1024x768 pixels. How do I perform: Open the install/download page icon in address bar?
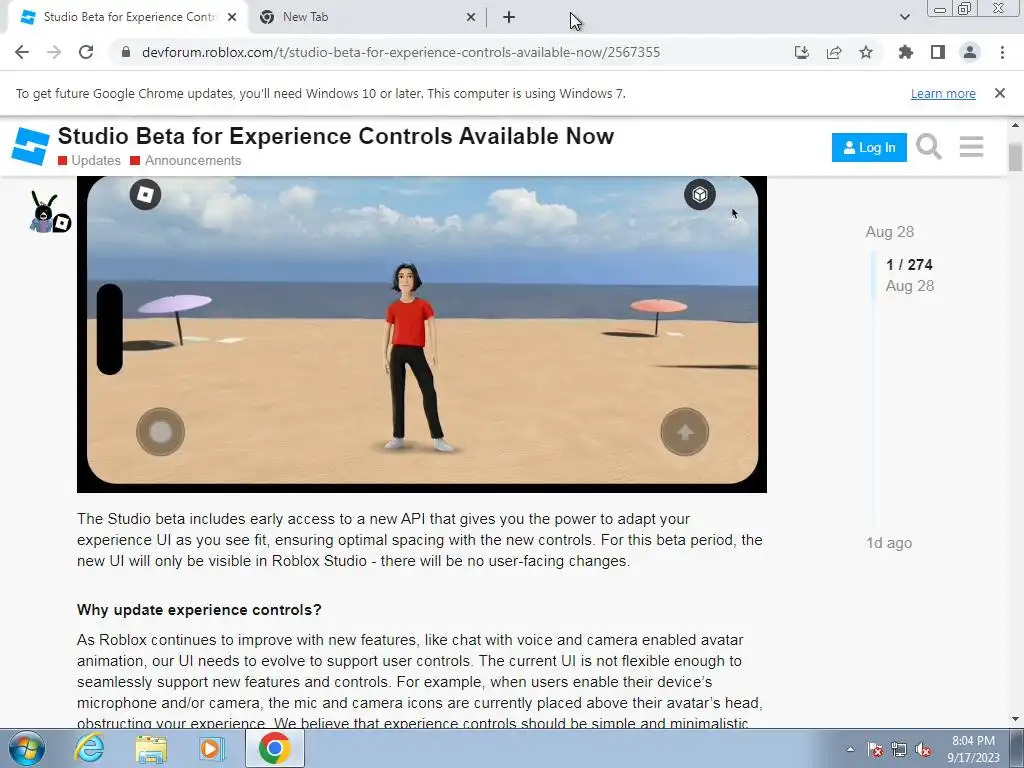click(801, 52)
